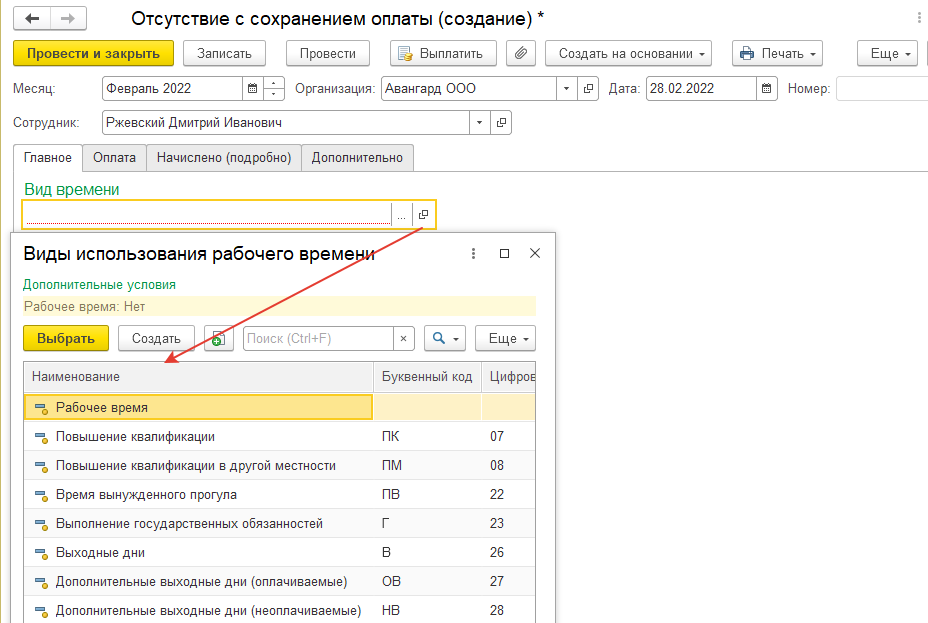Click the ellipsis select button in Вид времени
The width and height of the screenshot is (928, 623).
[401, 215]
